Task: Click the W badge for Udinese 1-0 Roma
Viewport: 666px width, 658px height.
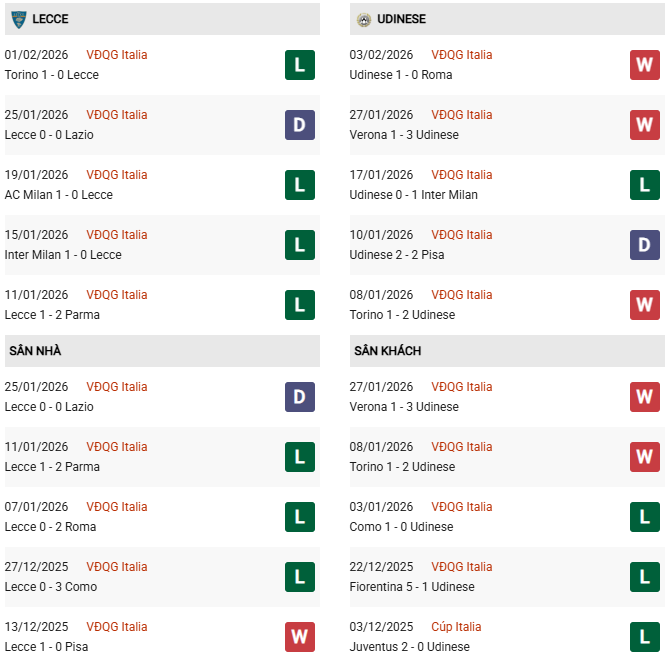Action: click(644, 65)
